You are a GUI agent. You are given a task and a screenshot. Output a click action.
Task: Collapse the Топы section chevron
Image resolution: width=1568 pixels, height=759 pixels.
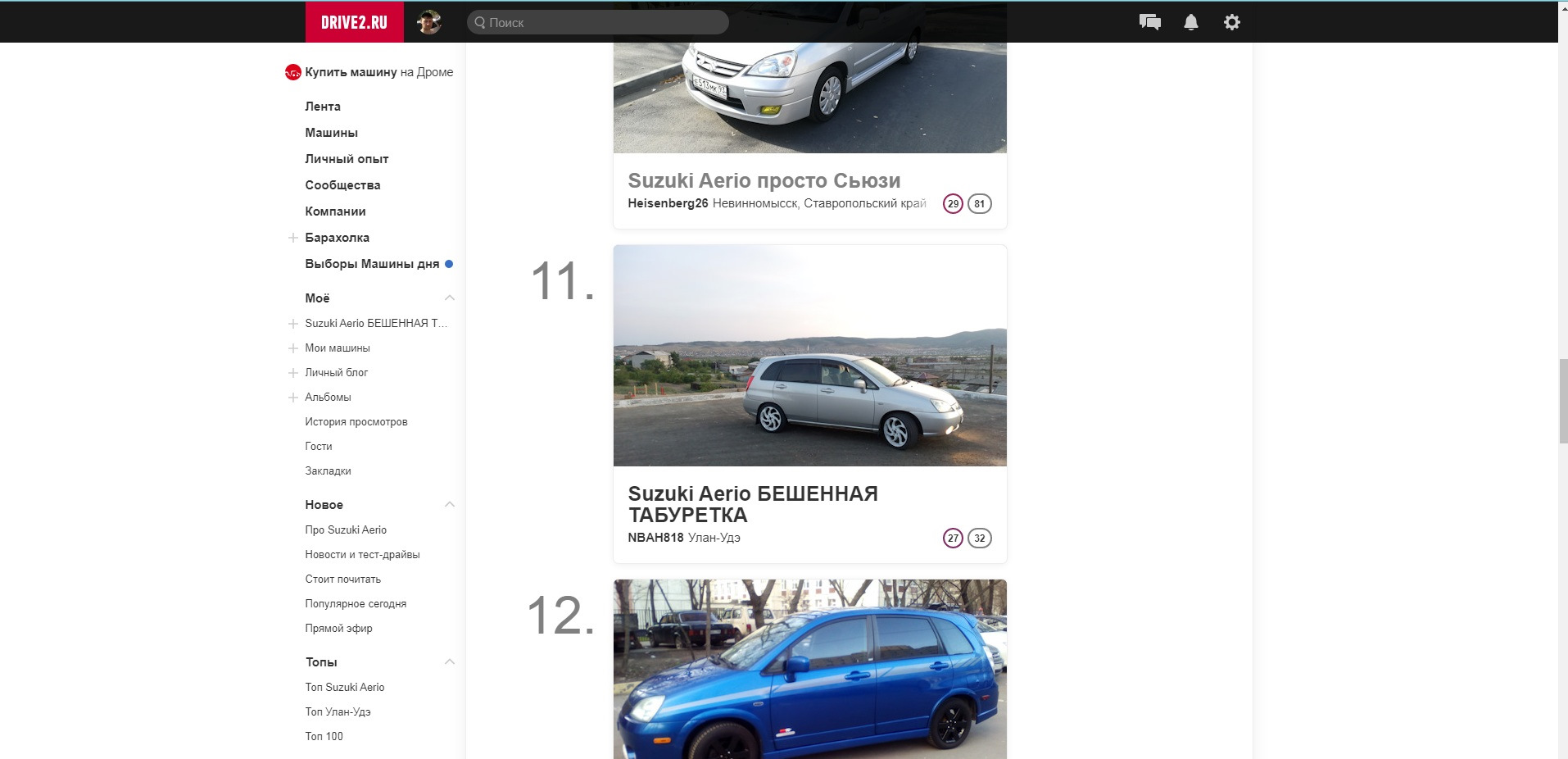[449, 662]
